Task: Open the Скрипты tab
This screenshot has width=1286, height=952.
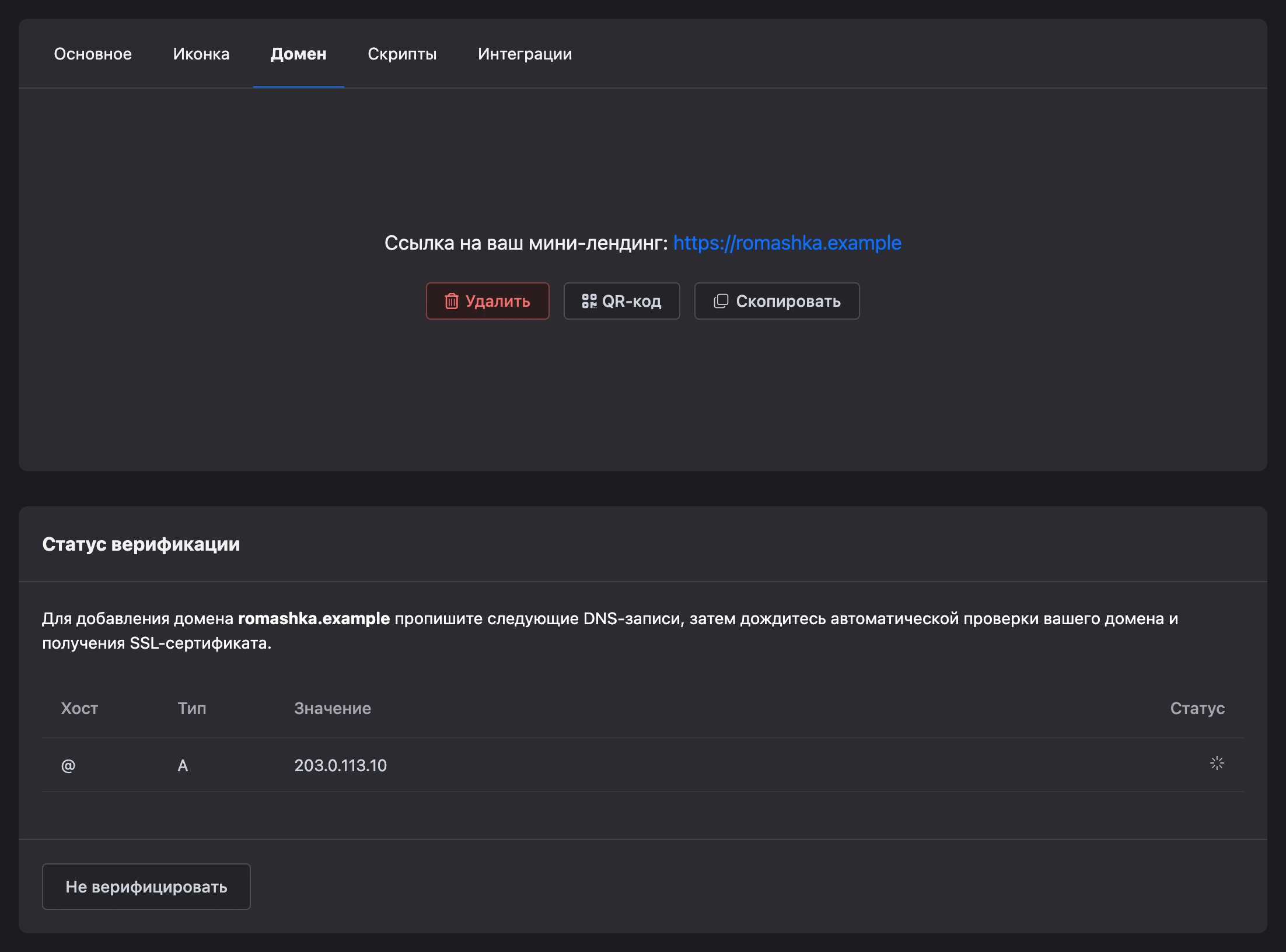Action: click(x=402, y=54)
